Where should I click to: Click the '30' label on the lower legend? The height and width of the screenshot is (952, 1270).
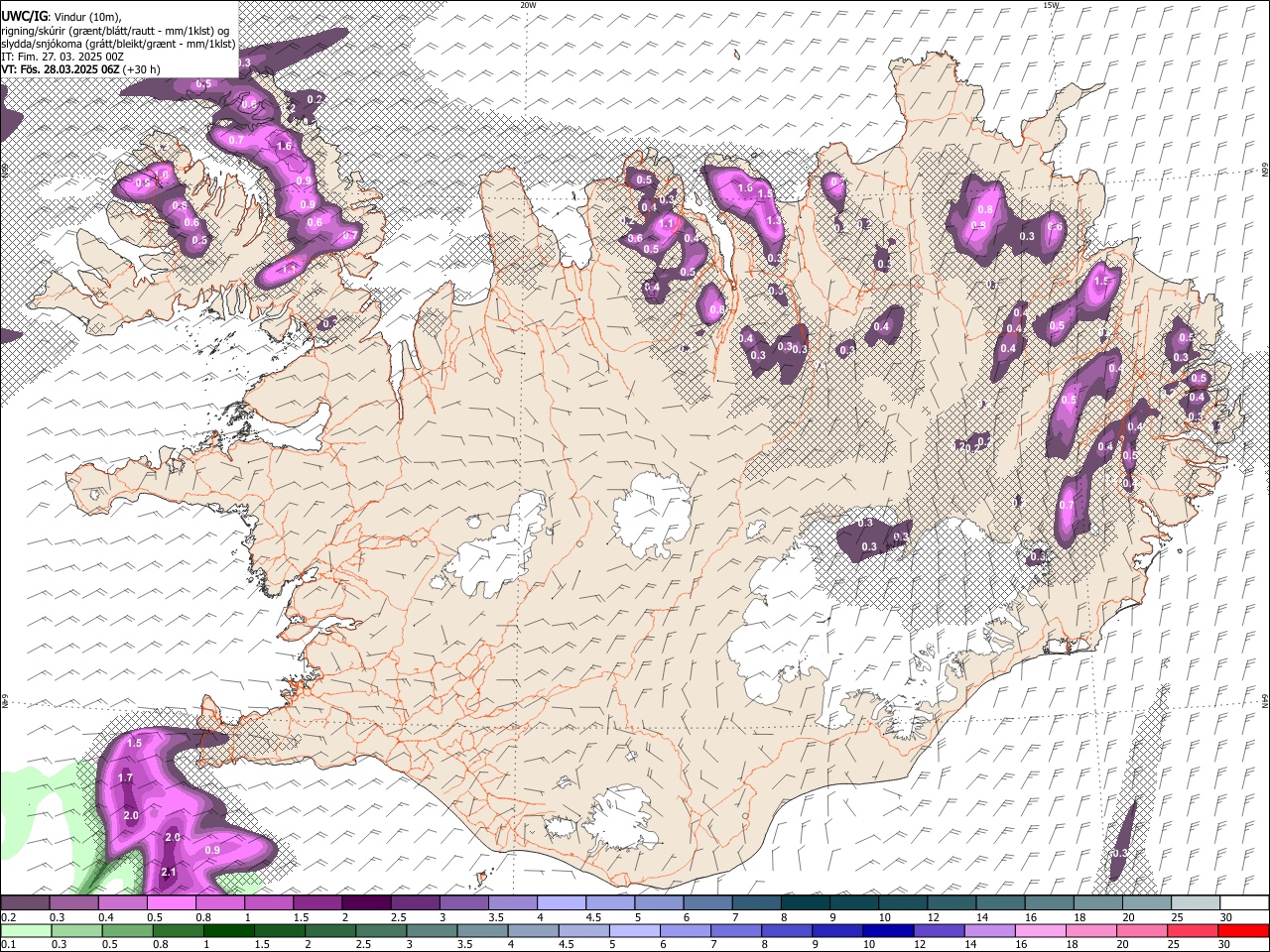coord(1225,944)
